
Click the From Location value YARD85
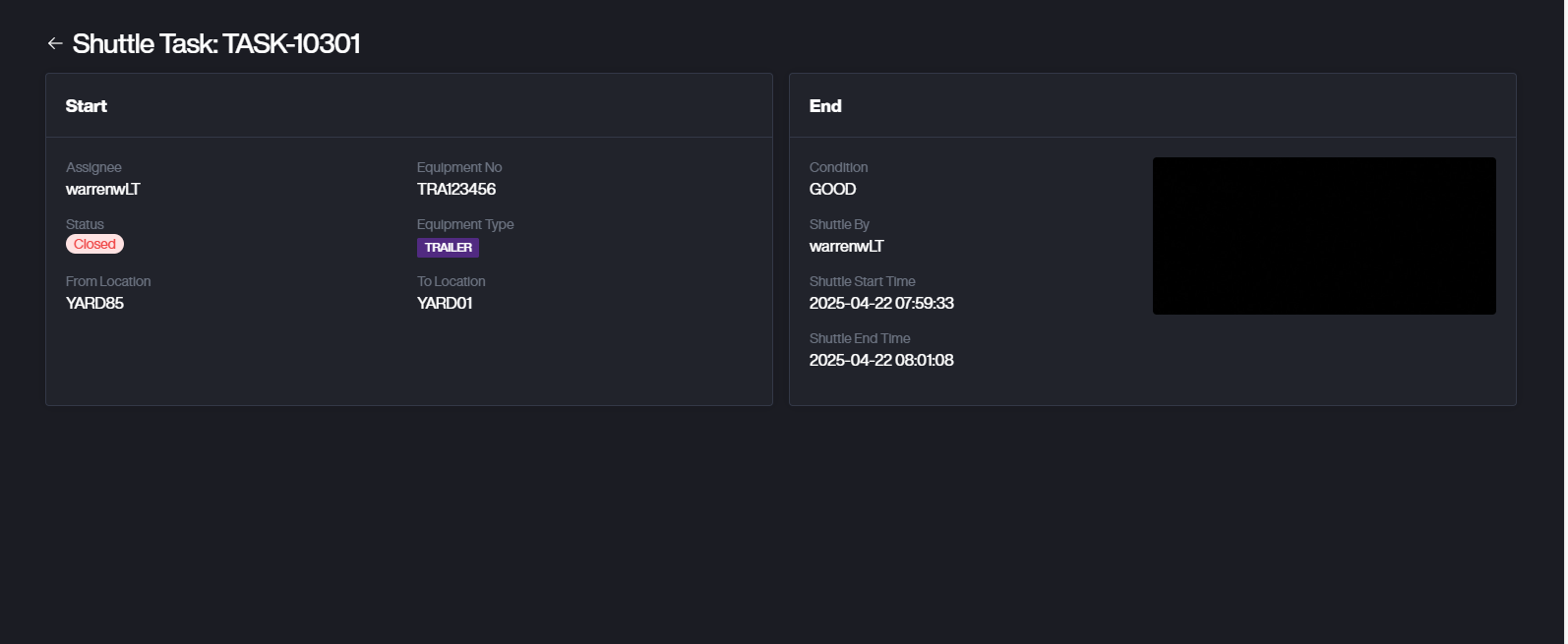[x=94, y=303]
